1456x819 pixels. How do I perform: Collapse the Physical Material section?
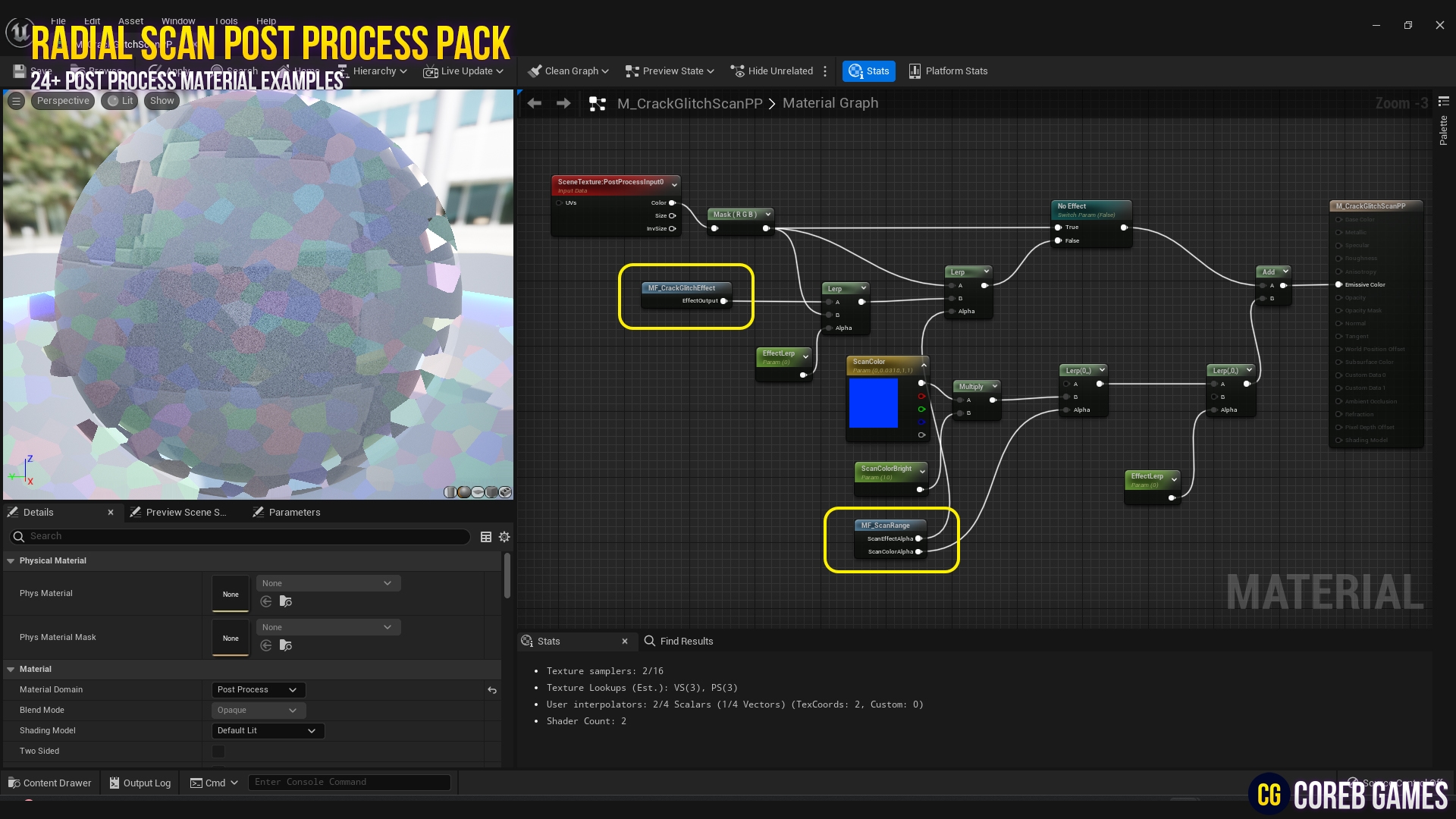pyautogui.click(x=11, y=561)
